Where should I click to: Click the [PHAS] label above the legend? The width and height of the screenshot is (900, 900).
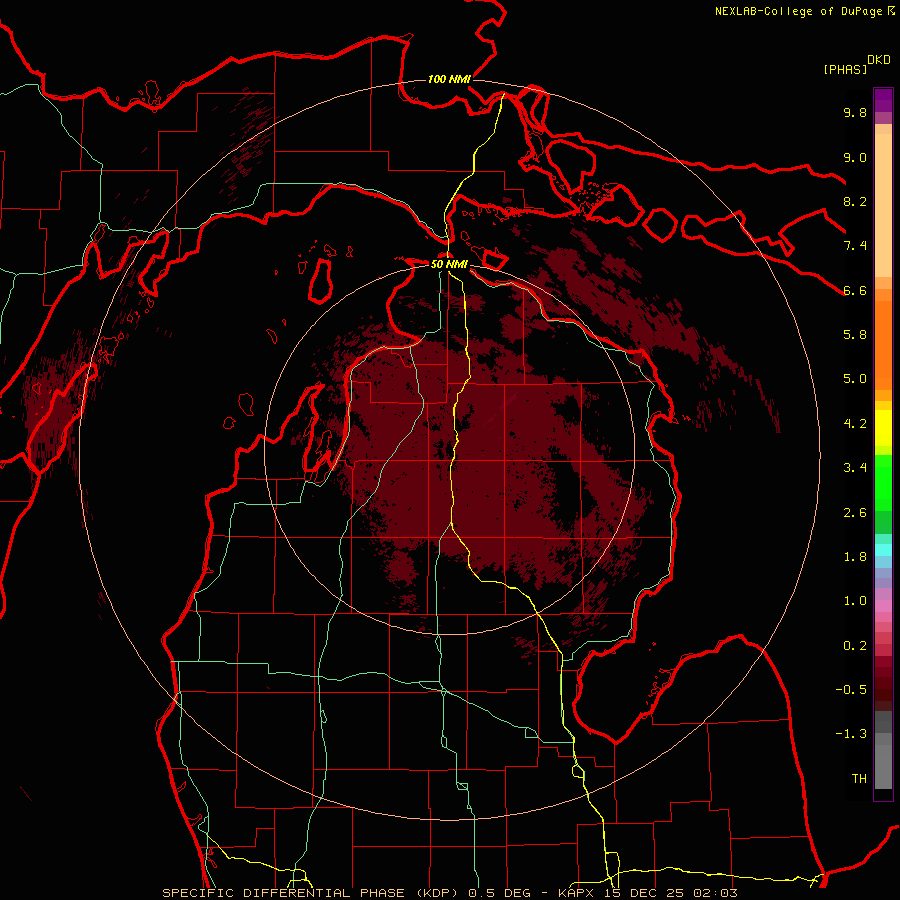pos(845,69)
